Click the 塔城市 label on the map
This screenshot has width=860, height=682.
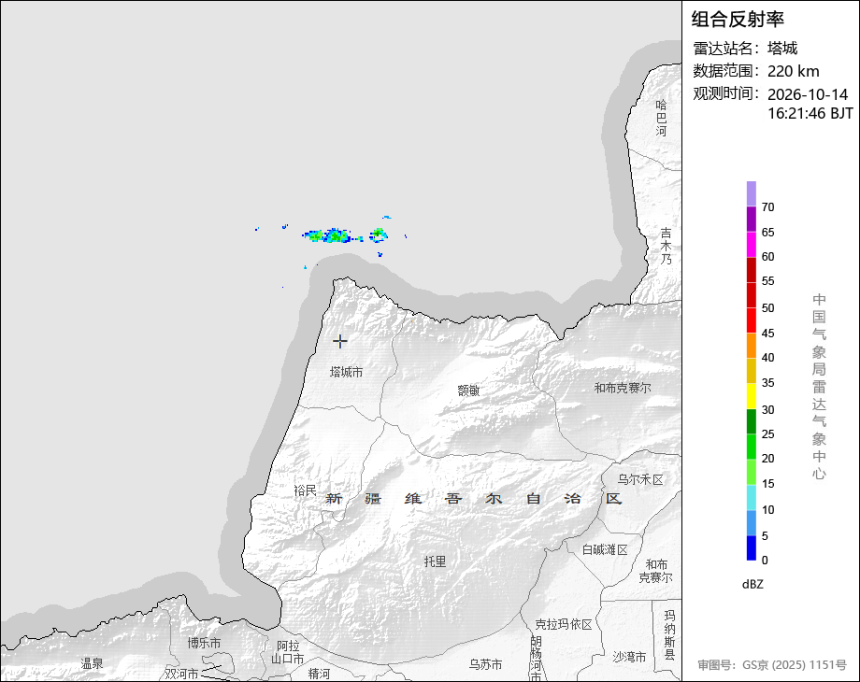tap(346, 372)
